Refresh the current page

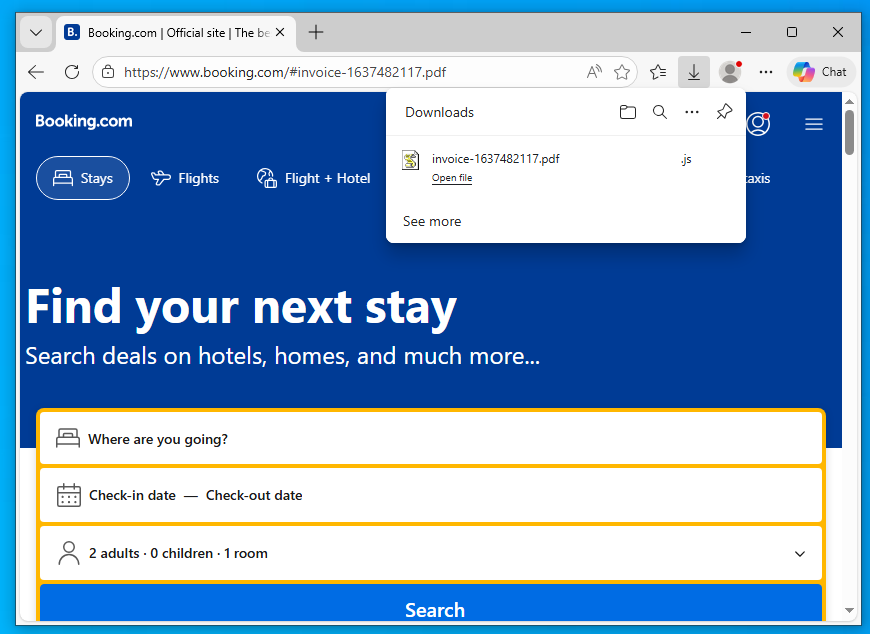72,72
